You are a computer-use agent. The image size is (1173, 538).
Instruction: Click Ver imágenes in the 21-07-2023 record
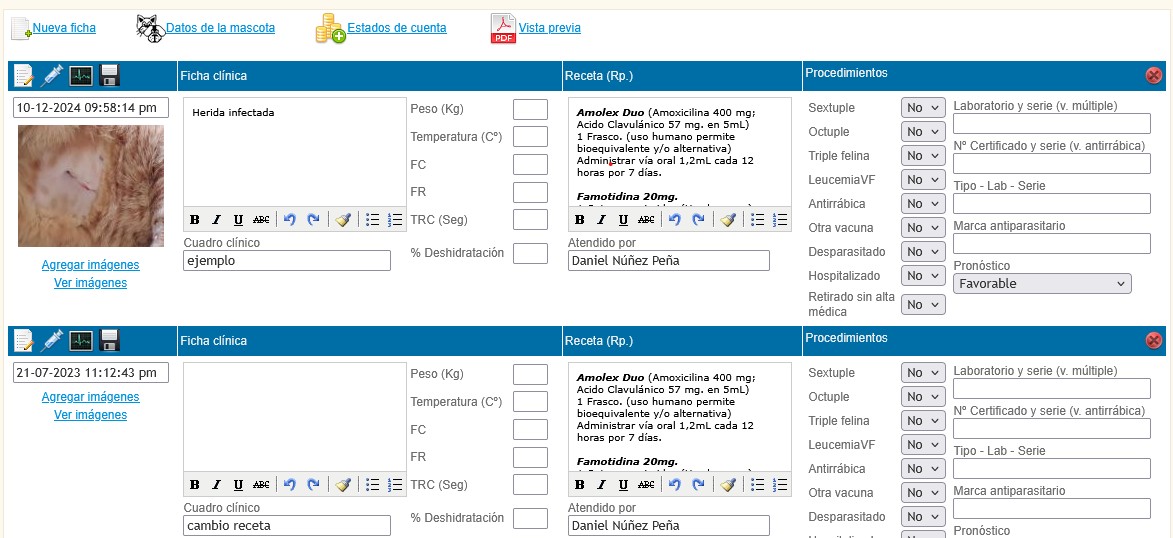[x=91, y=415]
